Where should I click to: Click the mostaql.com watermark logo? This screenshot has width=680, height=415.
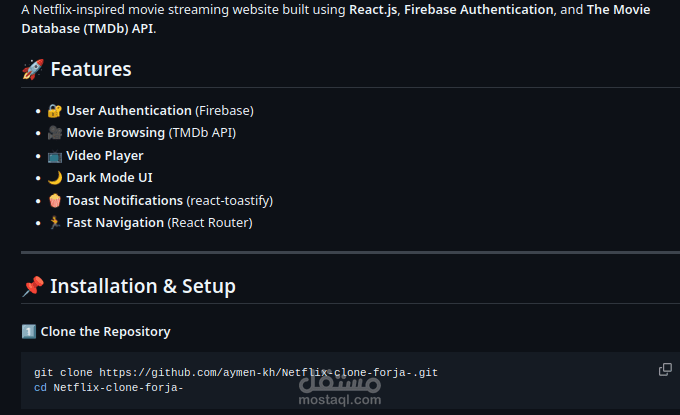[340, 389]
